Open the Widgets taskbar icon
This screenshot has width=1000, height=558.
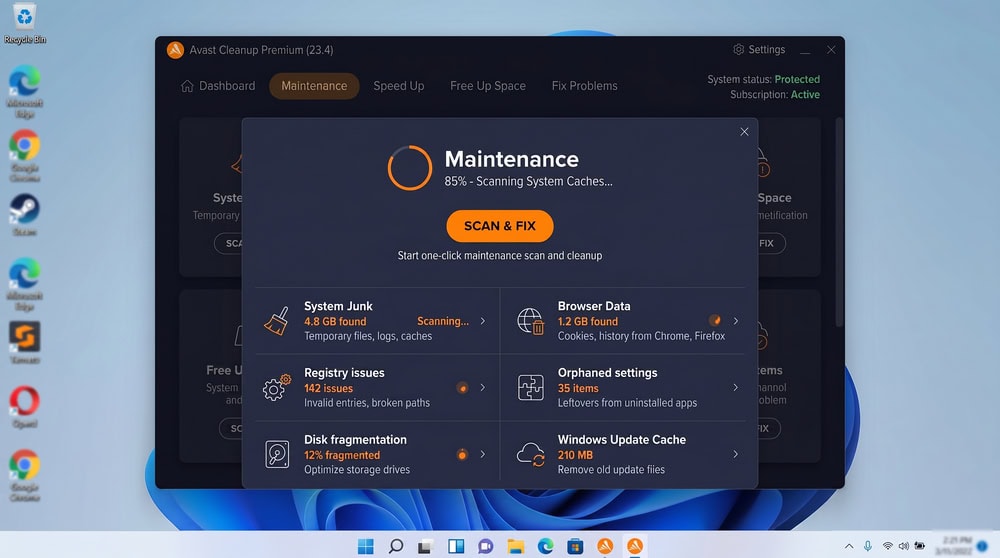(455, 546)
